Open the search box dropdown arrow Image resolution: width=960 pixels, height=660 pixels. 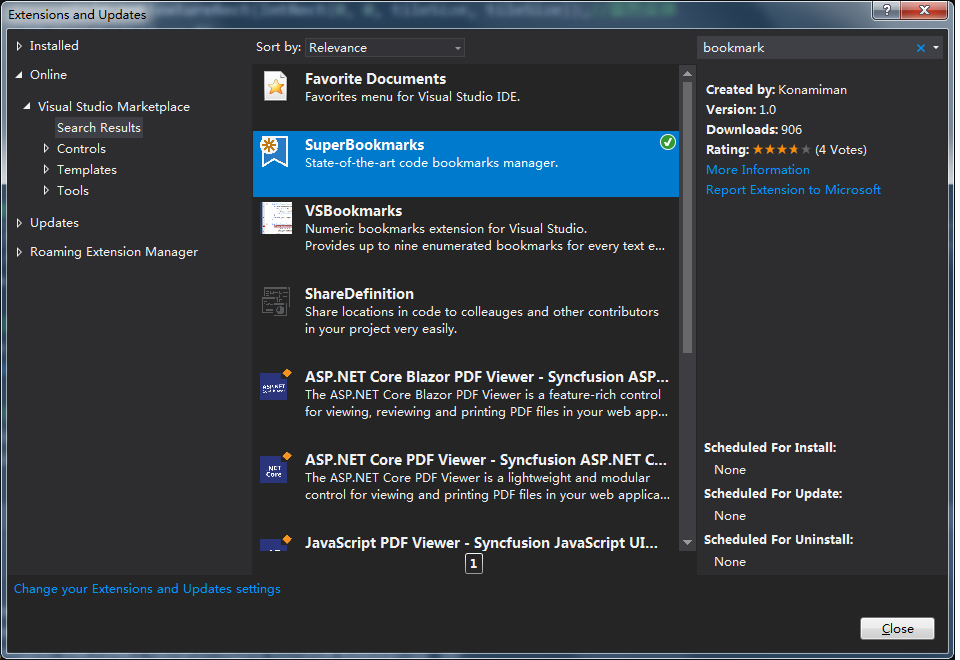[936, 48]
